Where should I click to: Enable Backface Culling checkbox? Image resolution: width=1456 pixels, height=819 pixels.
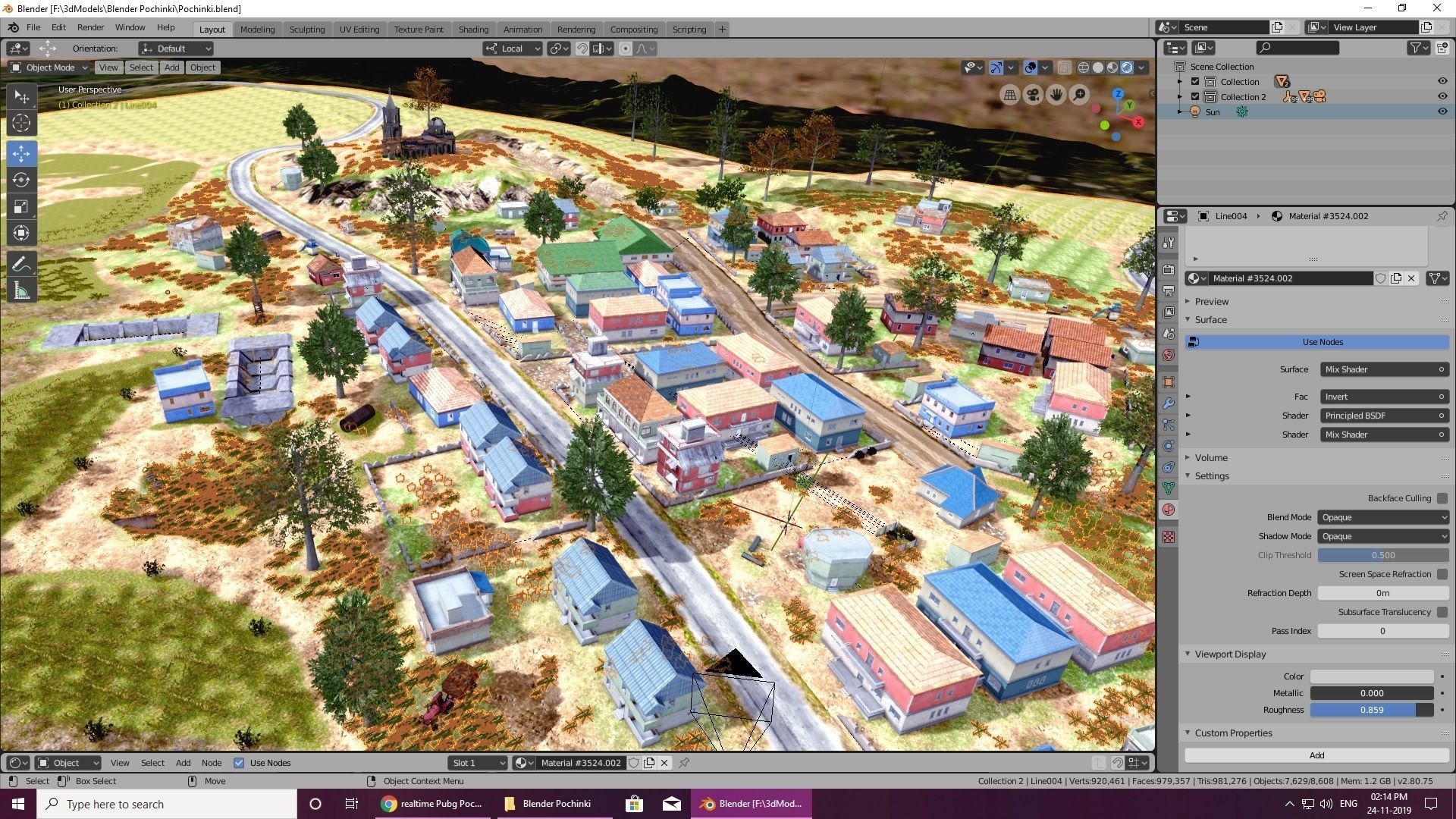[1442, 498]
